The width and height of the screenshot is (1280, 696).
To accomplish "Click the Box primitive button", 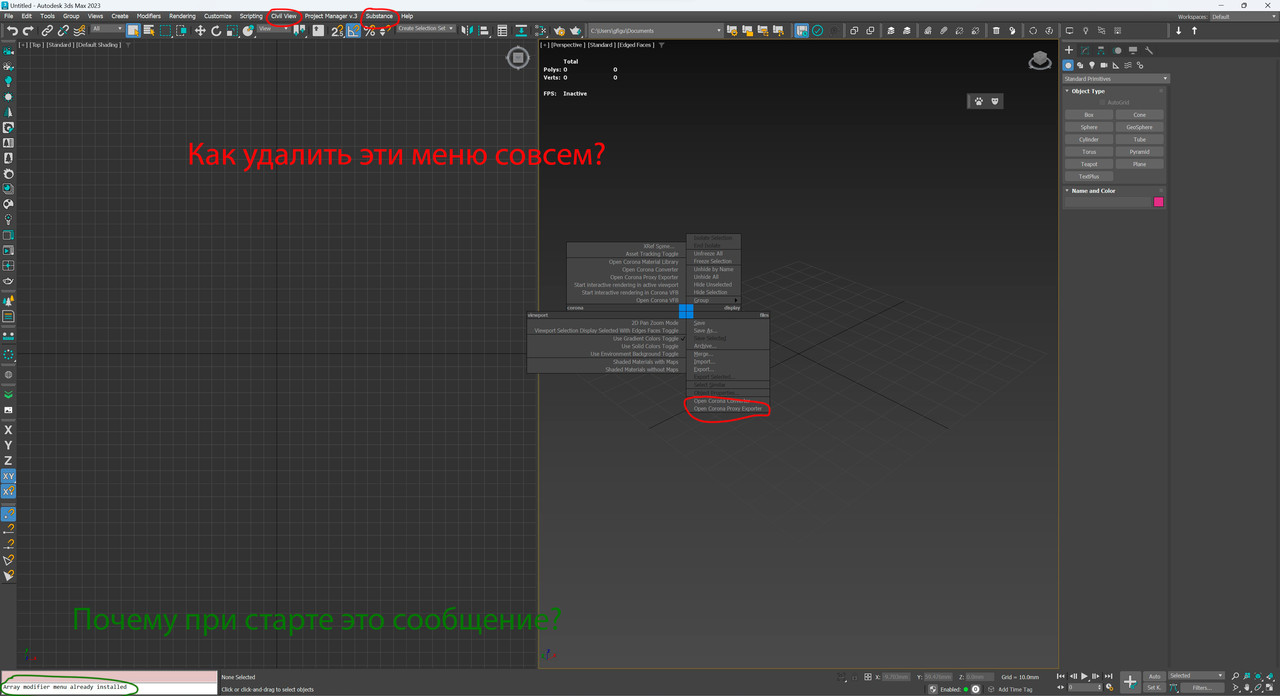I will (x=1089, y=115).
